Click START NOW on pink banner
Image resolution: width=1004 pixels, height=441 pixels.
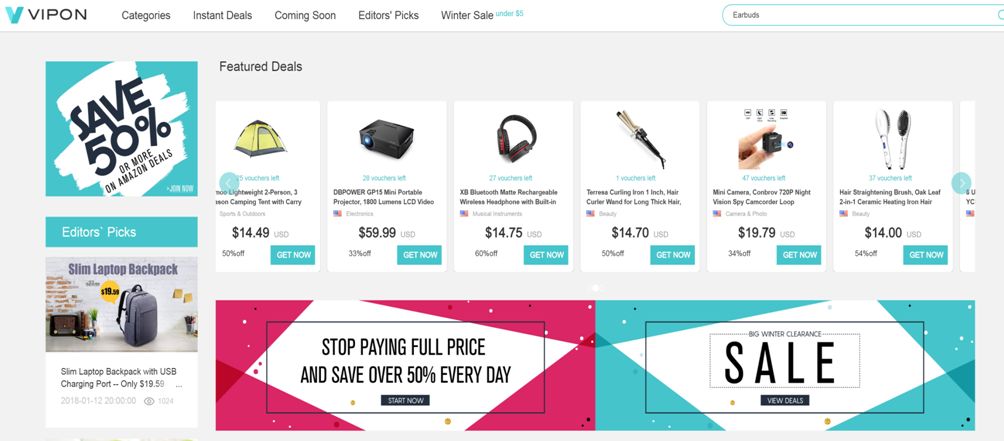[x=405, y=401]
